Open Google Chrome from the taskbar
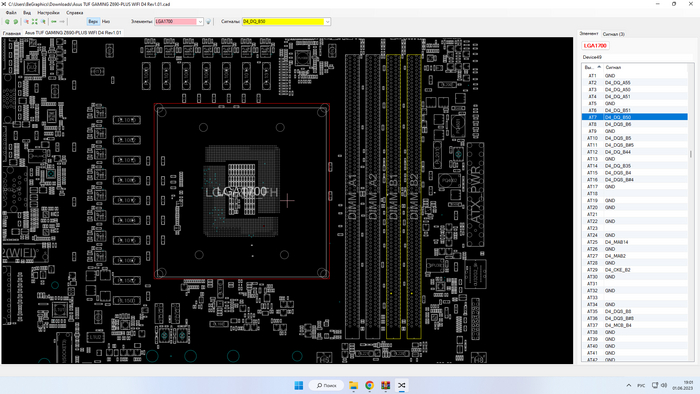This screenshot has height=394, width=700. click(369, 385)
